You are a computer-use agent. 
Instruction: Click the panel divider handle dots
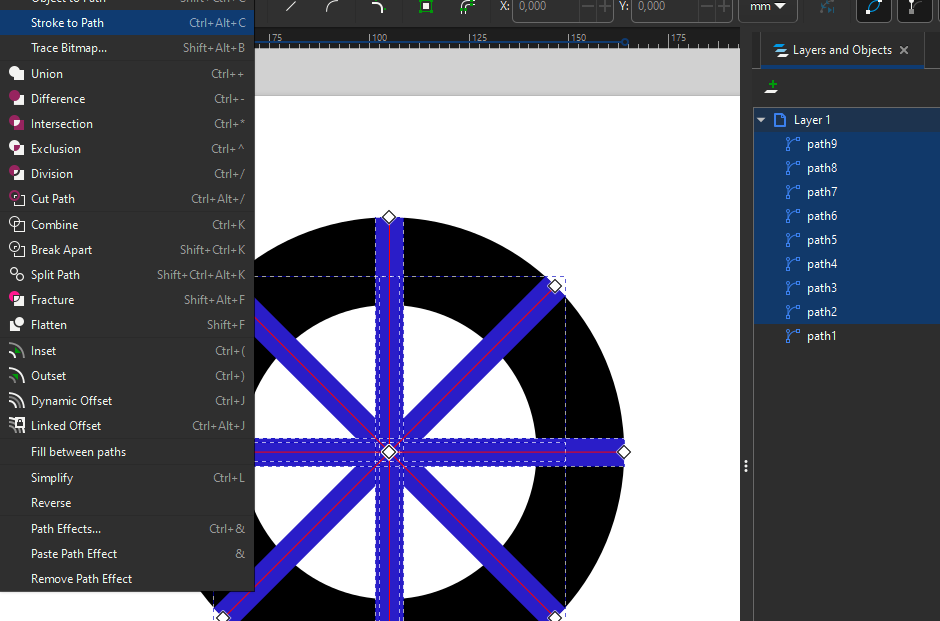(746, 466)
